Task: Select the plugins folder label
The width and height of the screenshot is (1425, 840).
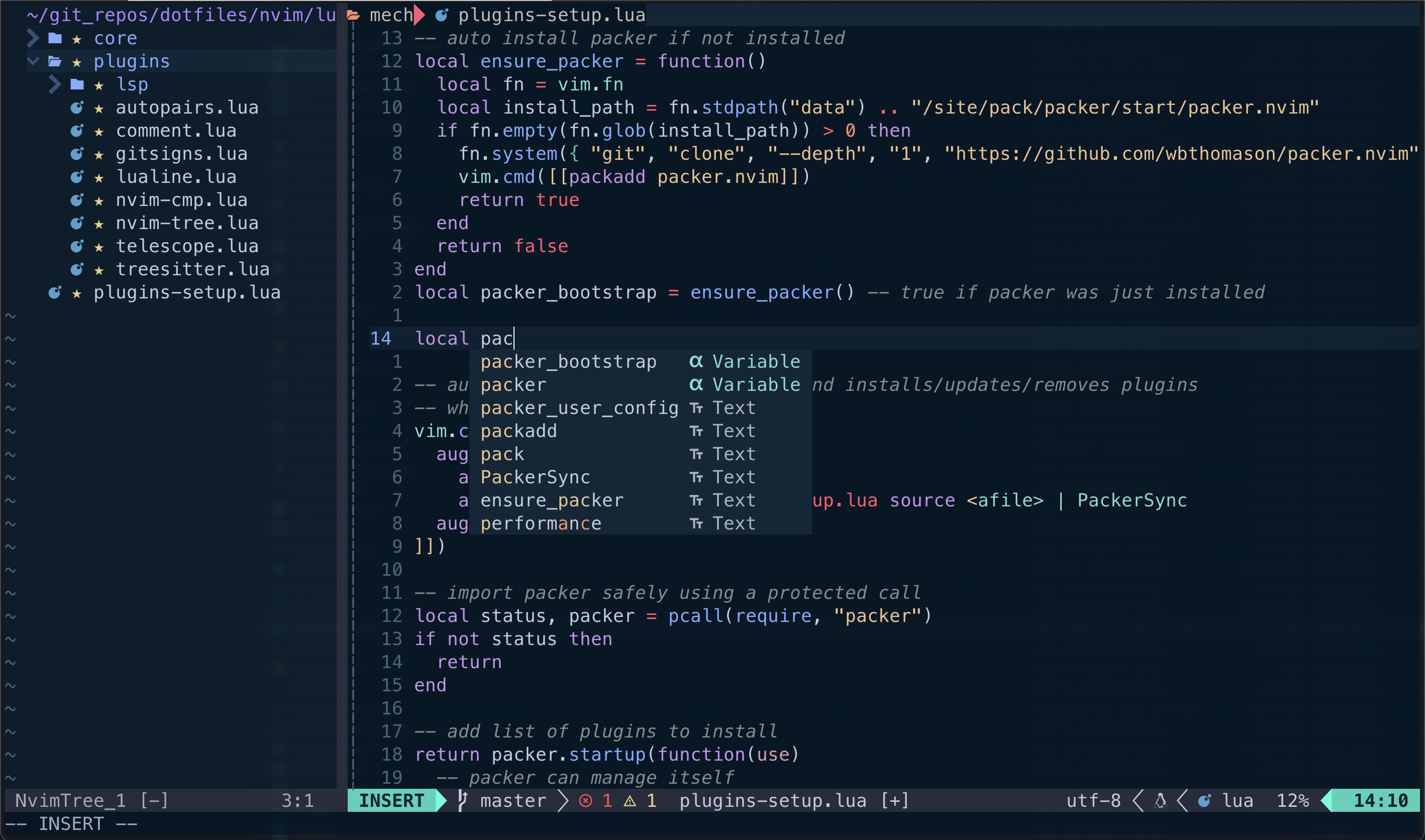Action: click(132, 61)
